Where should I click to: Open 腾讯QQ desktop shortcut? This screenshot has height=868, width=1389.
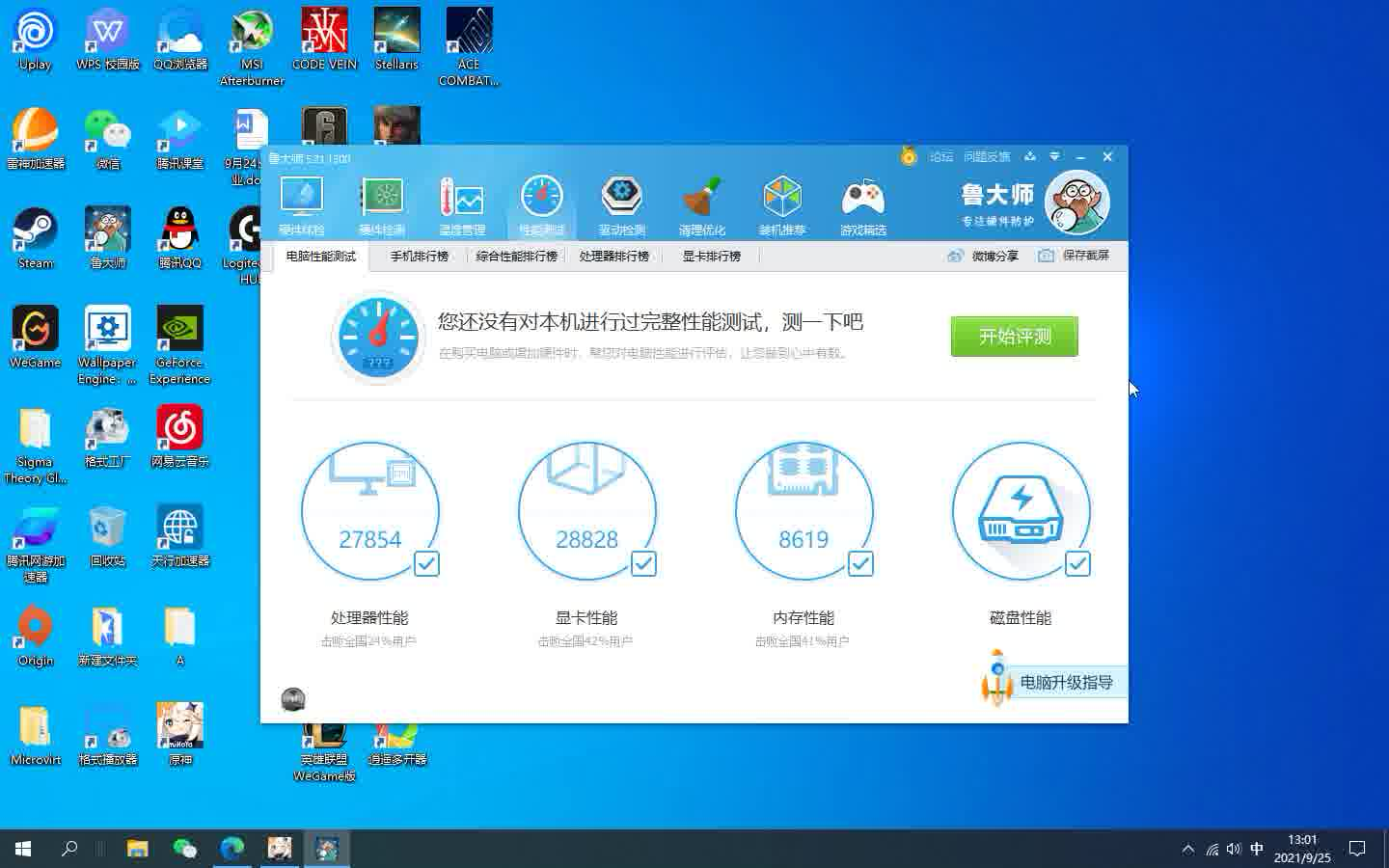pos(180,238)
